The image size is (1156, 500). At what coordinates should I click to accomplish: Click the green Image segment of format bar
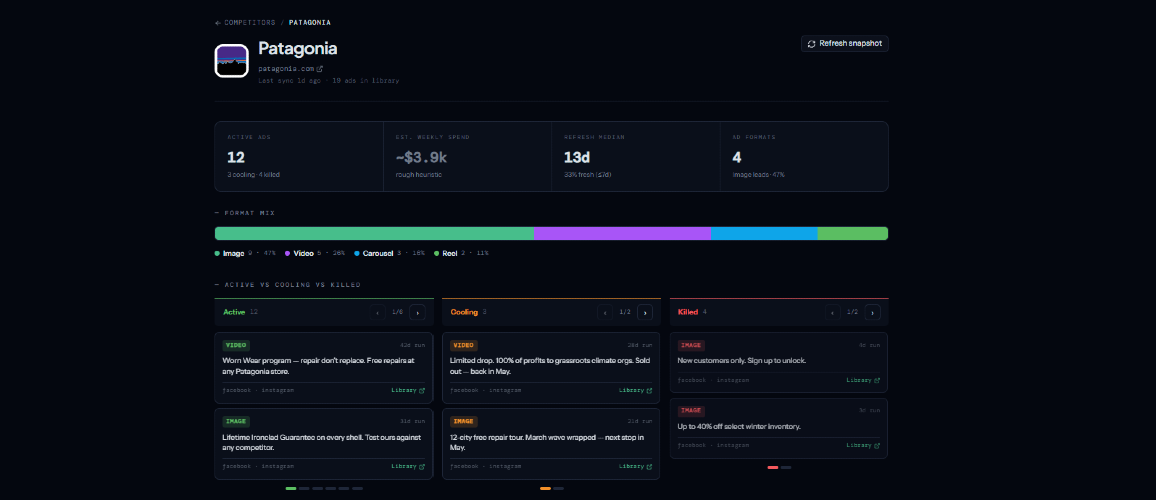point(374,234)
